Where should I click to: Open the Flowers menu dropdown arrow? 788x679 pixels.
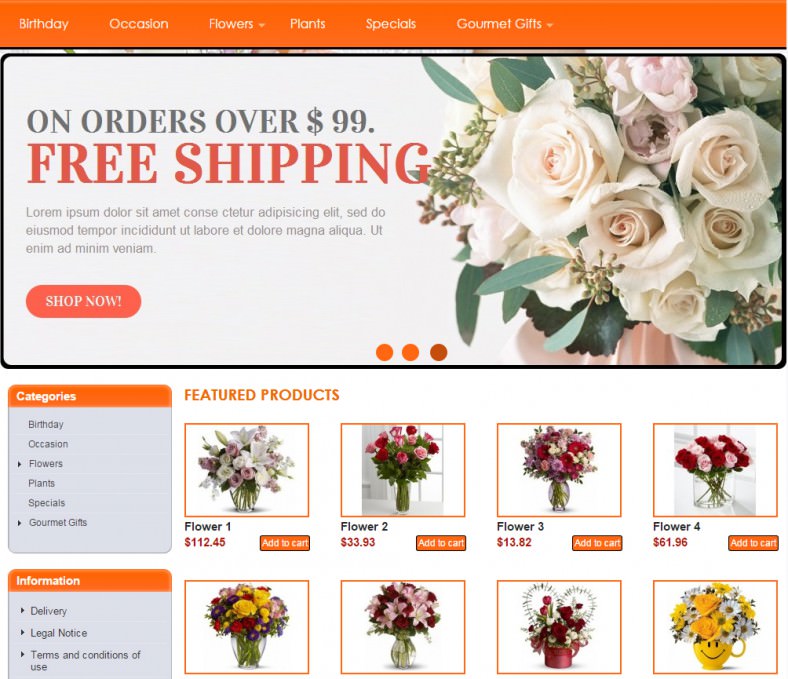coord(262,25)
